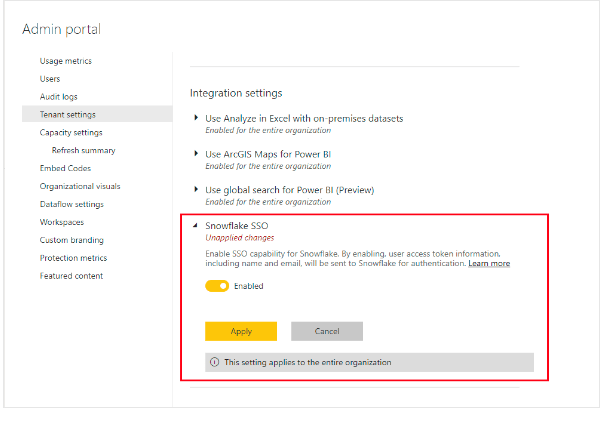
Task: Open Organizational visuals
Action: 80,186
